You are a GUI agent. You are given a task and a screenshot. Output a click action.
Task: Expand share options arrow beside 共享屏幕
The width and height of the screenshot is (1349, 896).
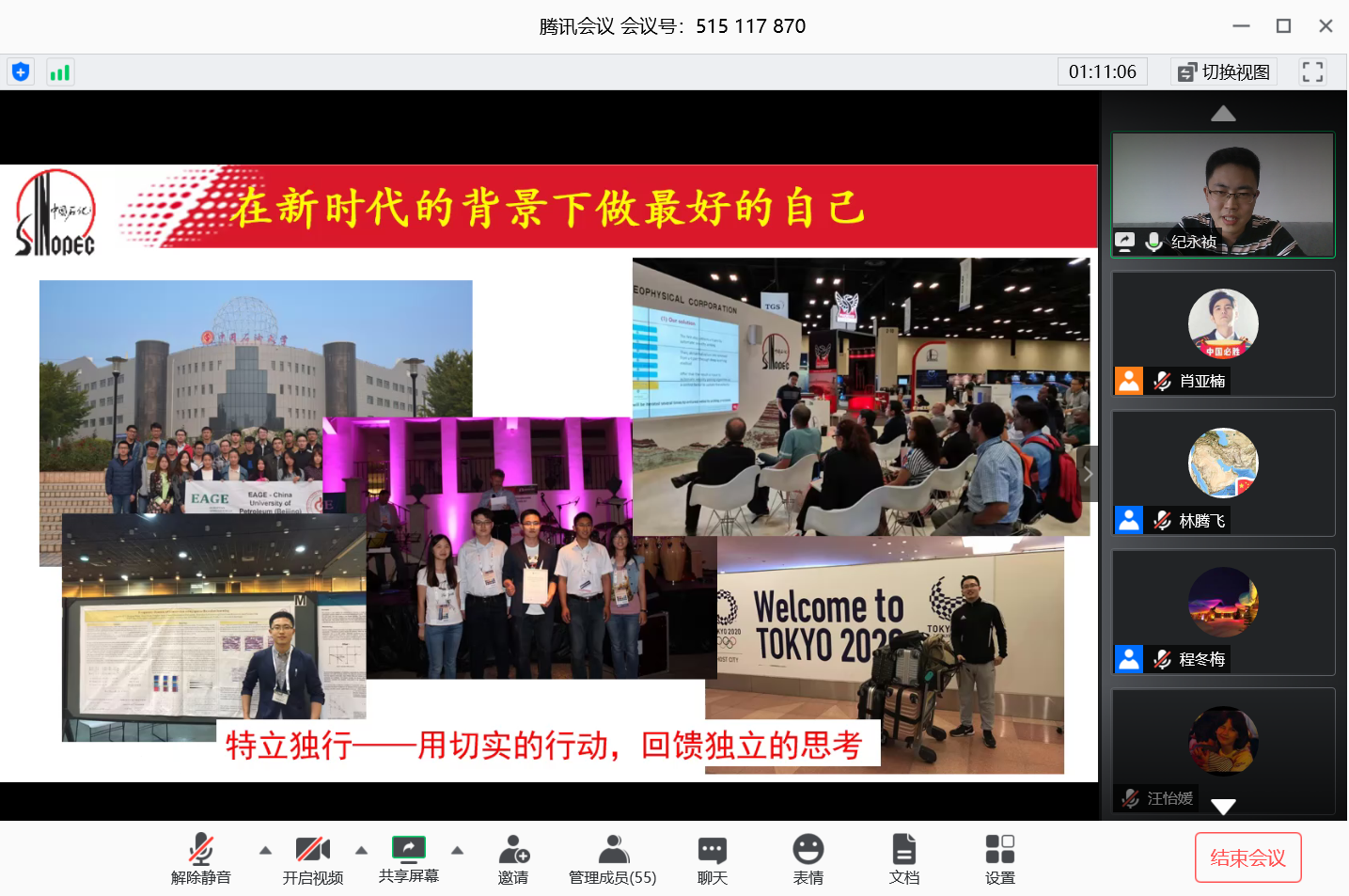(x=458, y=850)
